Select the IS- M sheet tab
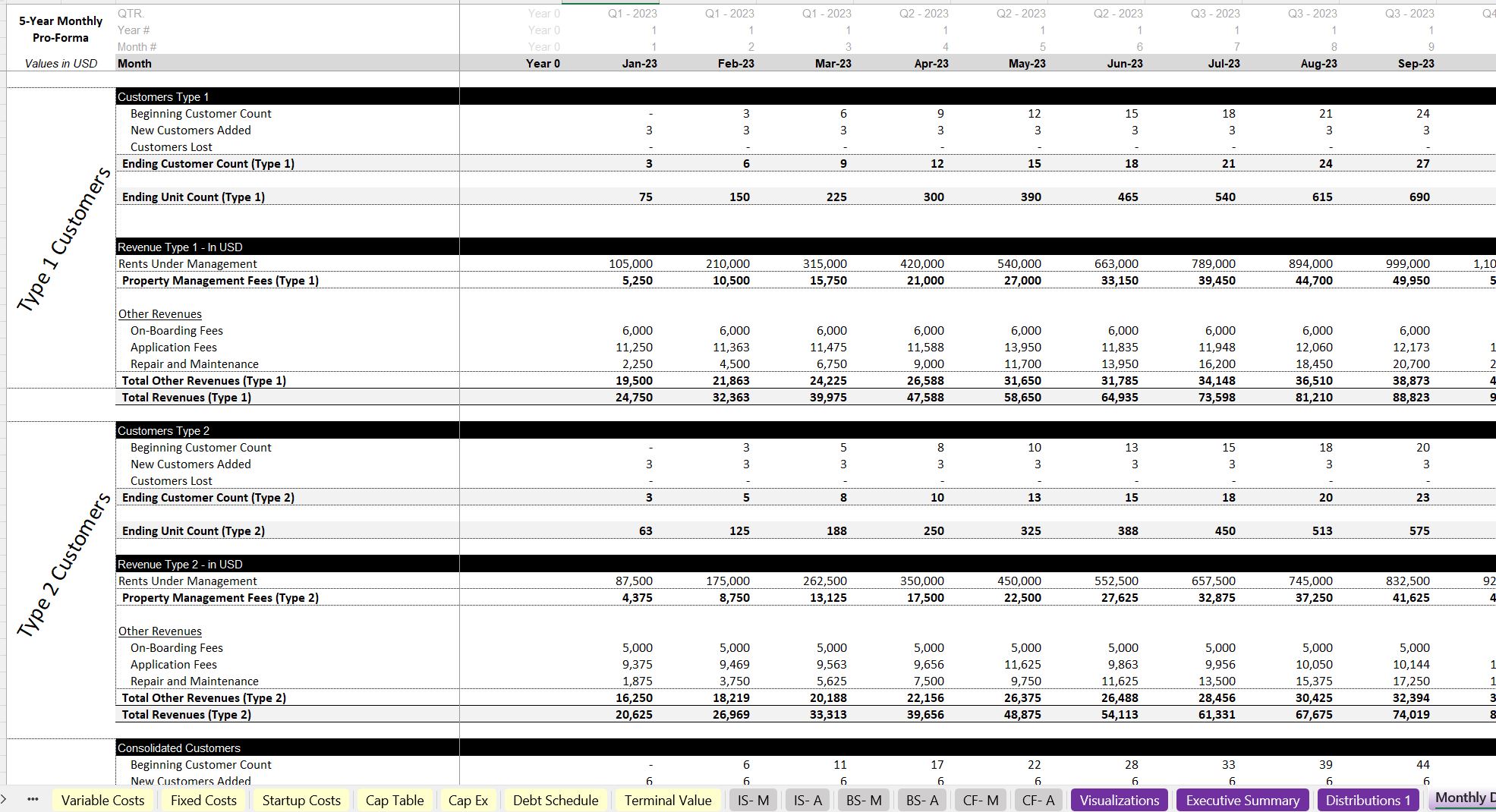The image size is (1496, 812). coord(751,800)
